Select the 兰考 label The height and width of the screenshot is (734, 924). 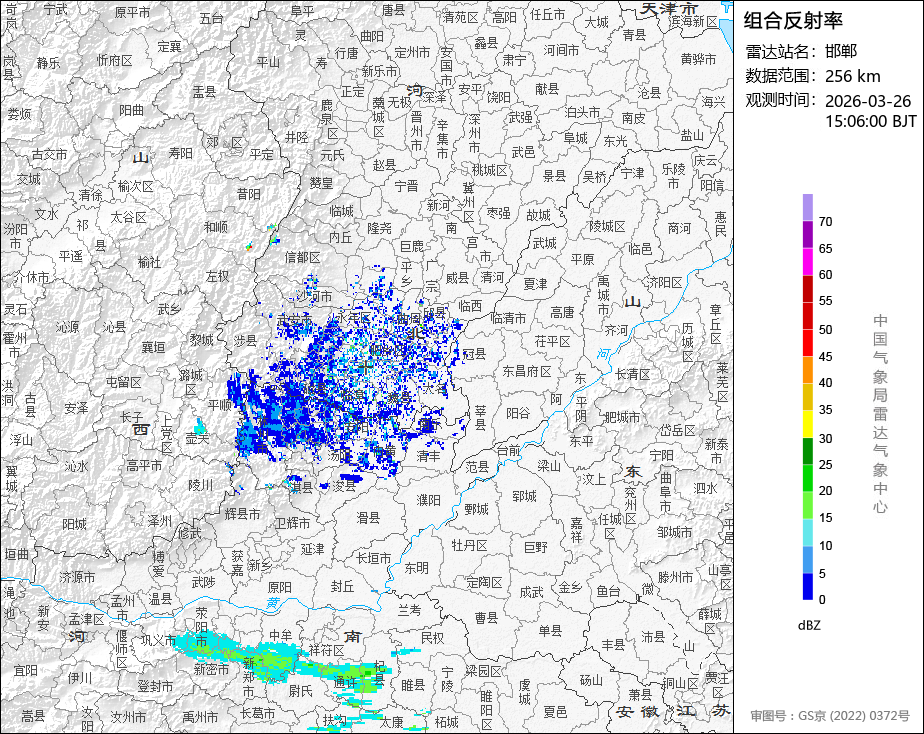click(x=410, y=610)
